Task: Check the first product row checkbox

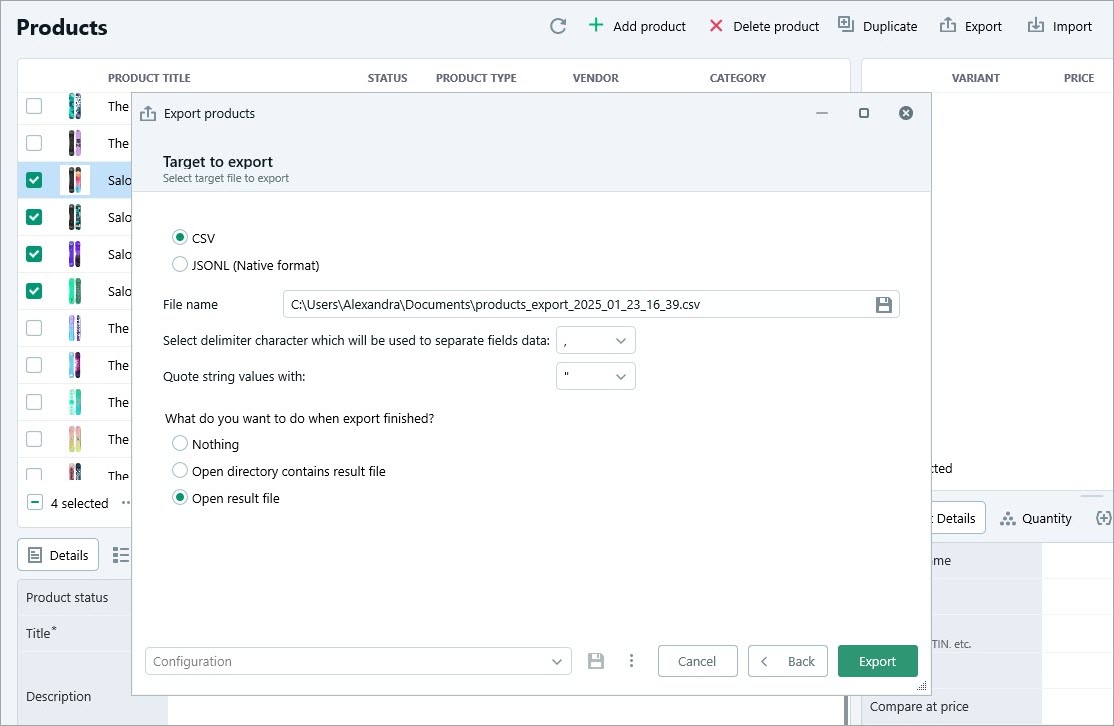Action: point(33,106)
